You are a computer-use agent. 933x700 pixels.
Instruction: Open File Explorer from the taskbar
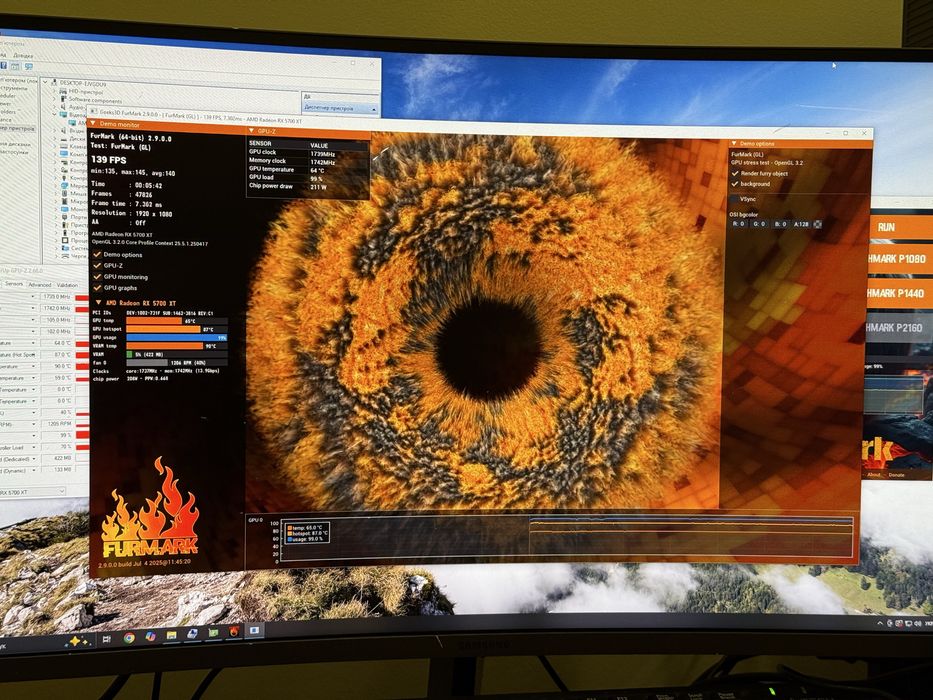171,636
